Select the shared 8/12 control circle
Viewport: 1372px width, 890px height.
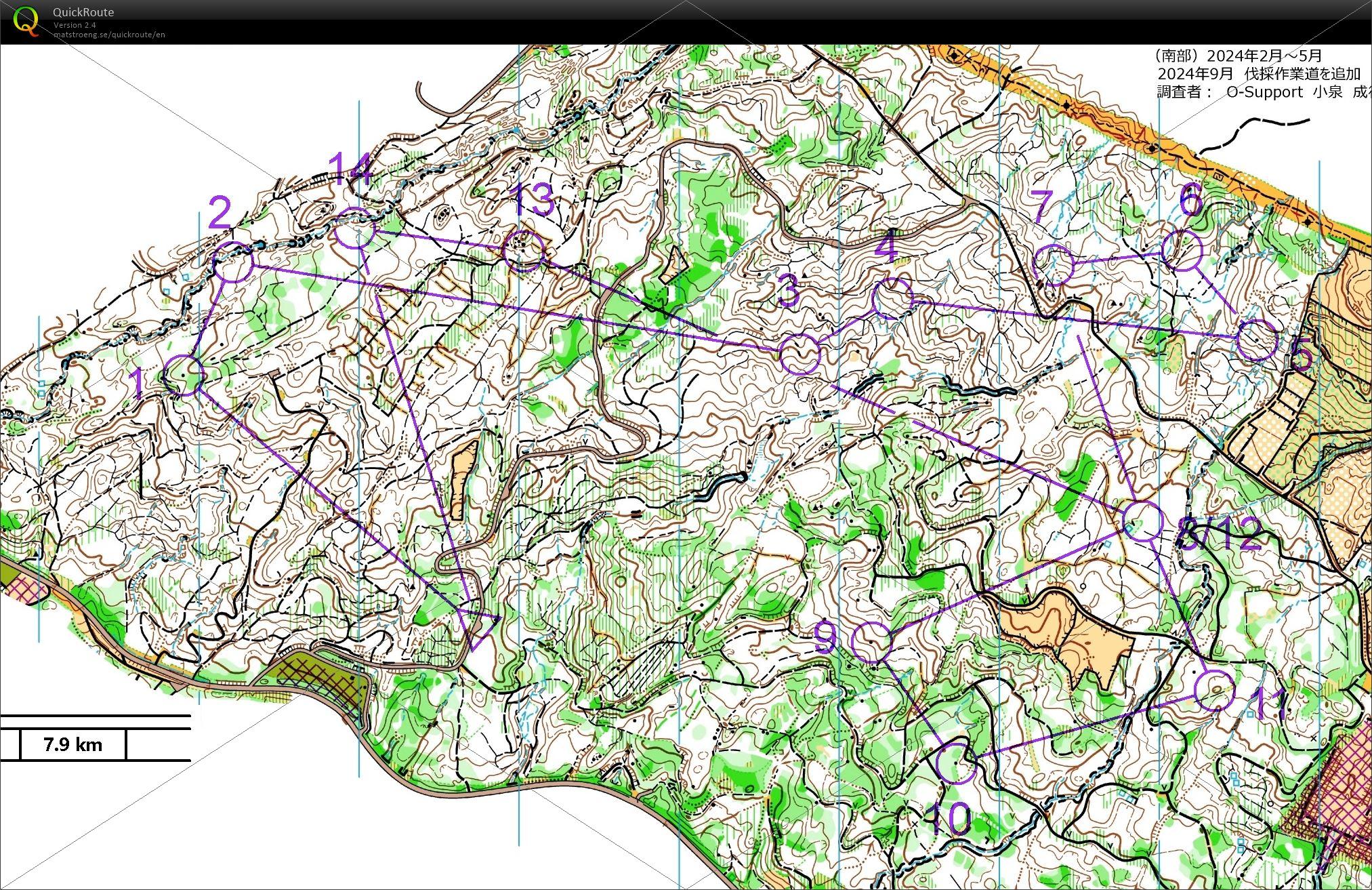click(1143, 521)
